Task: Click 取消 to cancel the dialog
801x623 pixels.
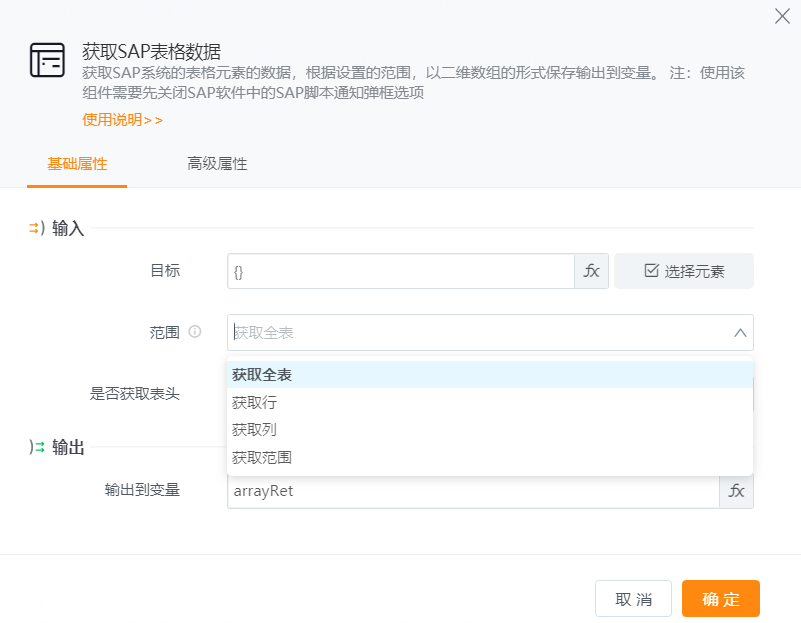Action: click(x=633, y=599)
